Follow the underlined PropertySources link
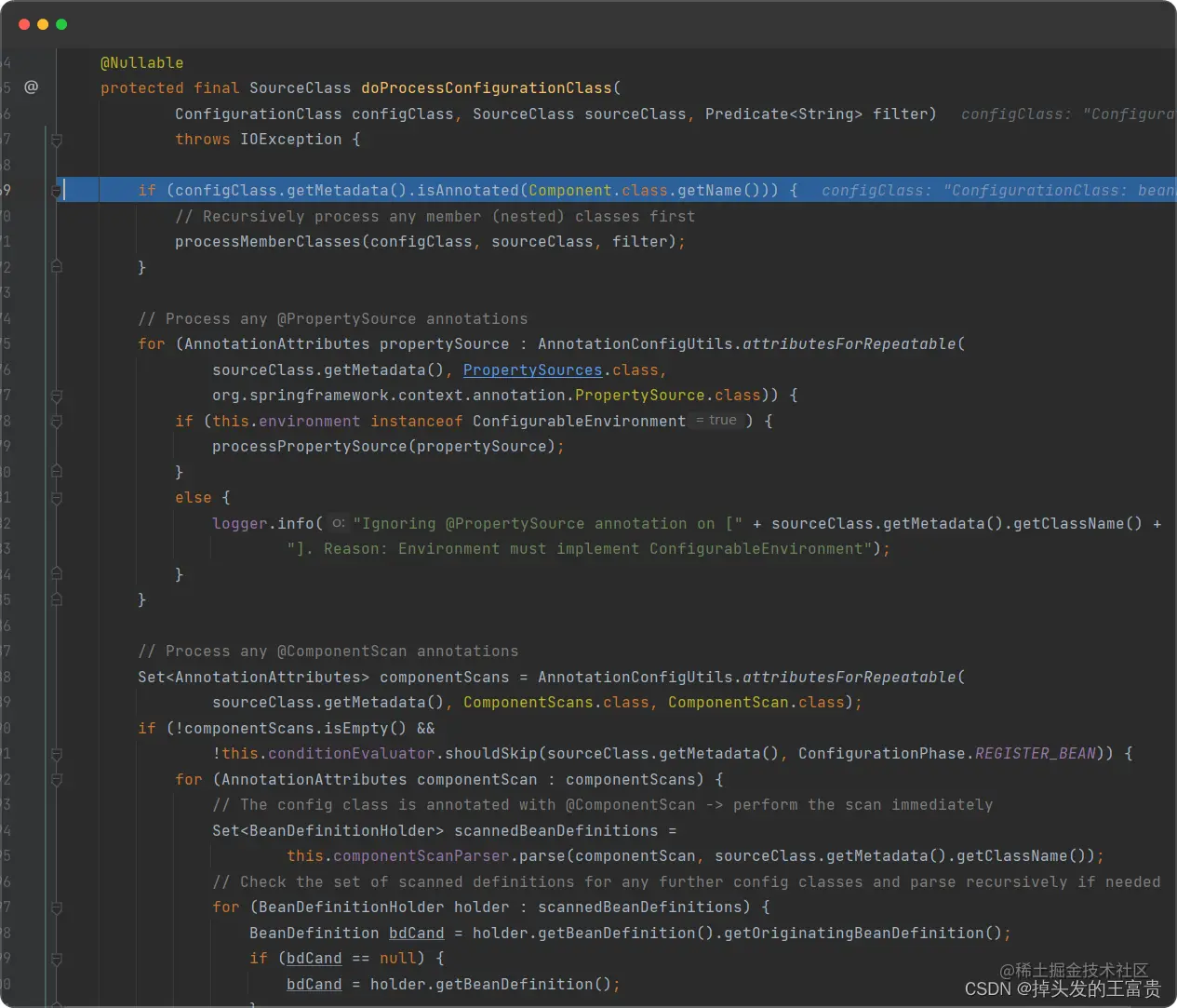 point(532,370)
